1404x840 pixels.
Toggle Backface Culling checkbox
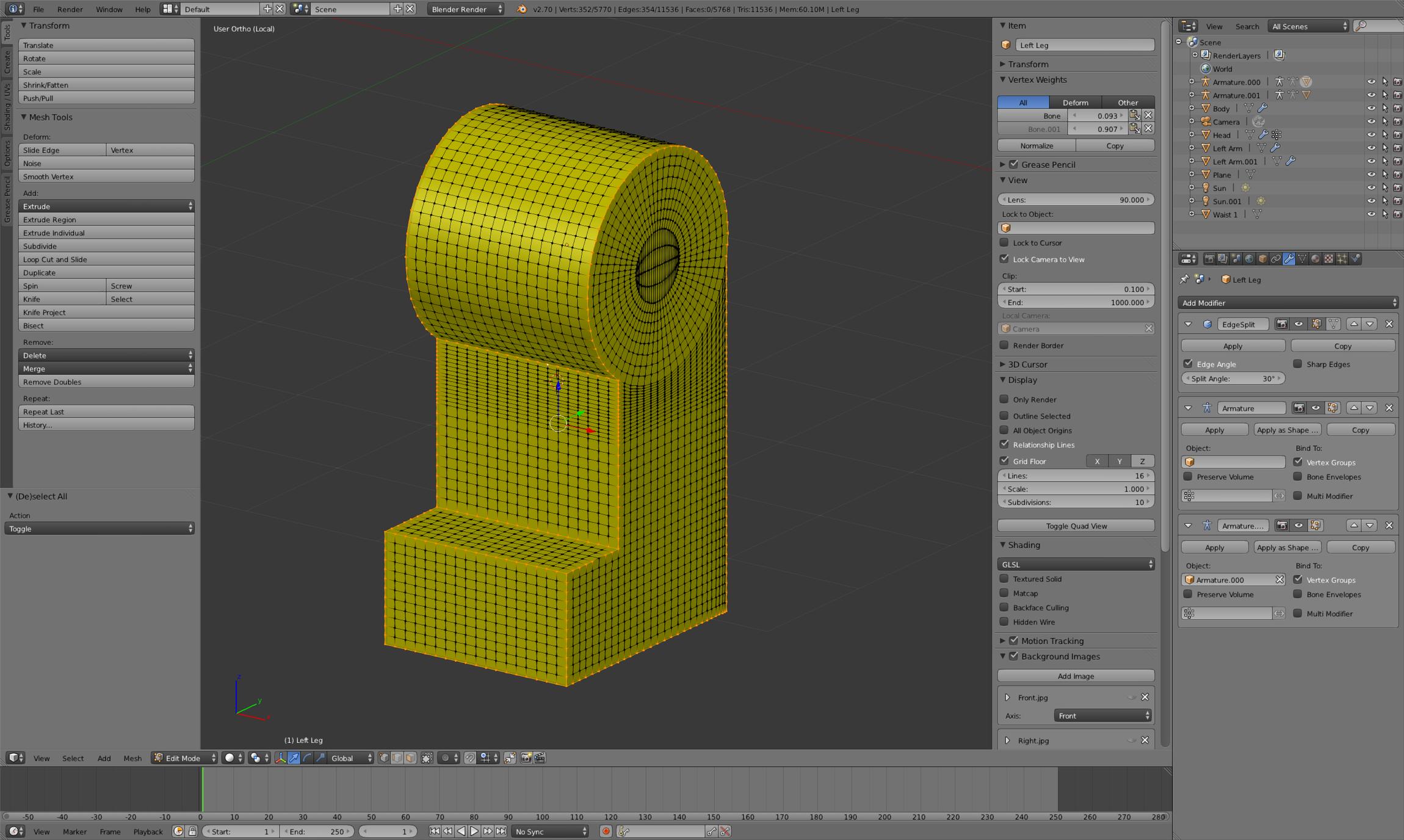pos(1004,607)
